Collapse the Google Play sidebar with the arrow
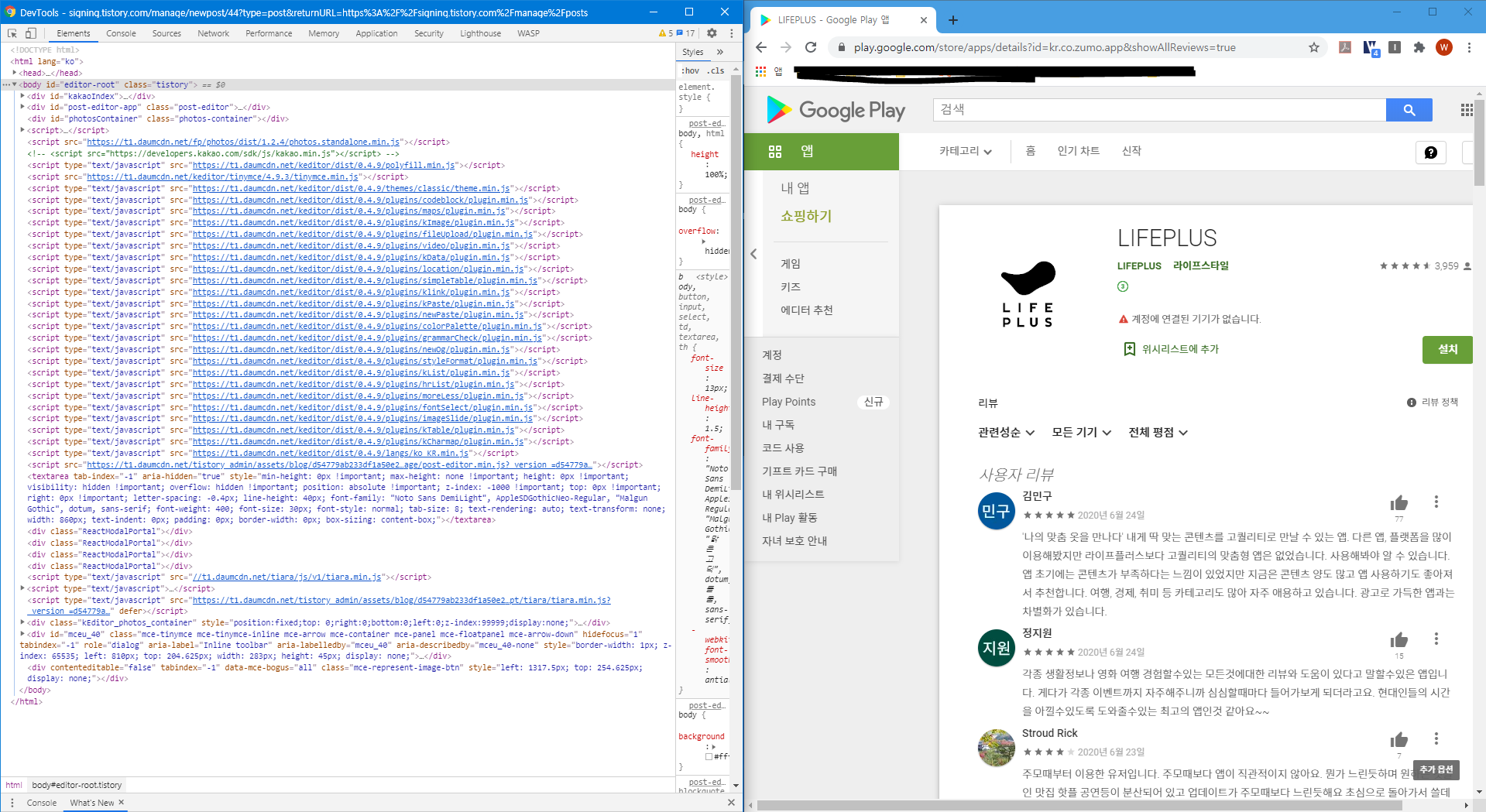The width and height of the screenshot is (1486, 812). click(753, 254)
